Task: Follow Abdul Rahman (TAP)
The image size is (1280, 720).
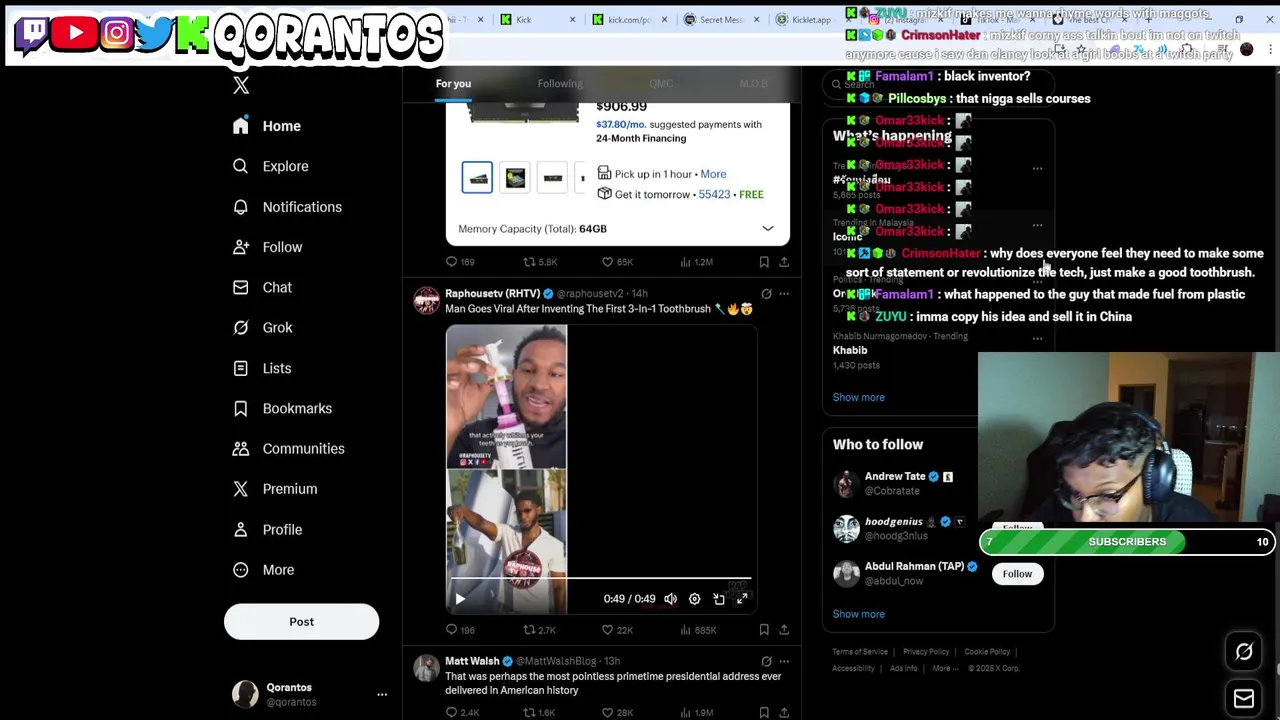Action: click(x=1017, y=574)
